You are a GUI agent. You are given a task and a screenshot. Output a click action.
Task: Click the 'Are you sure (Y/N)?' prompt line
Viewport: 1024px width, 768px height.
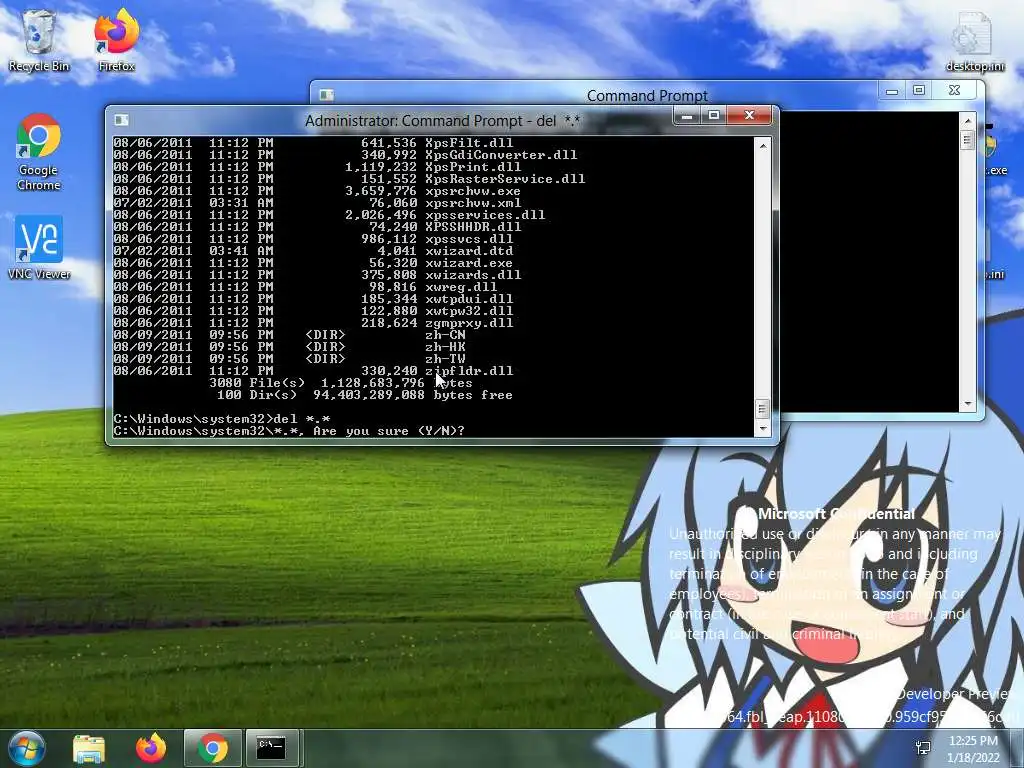point(289,431)
